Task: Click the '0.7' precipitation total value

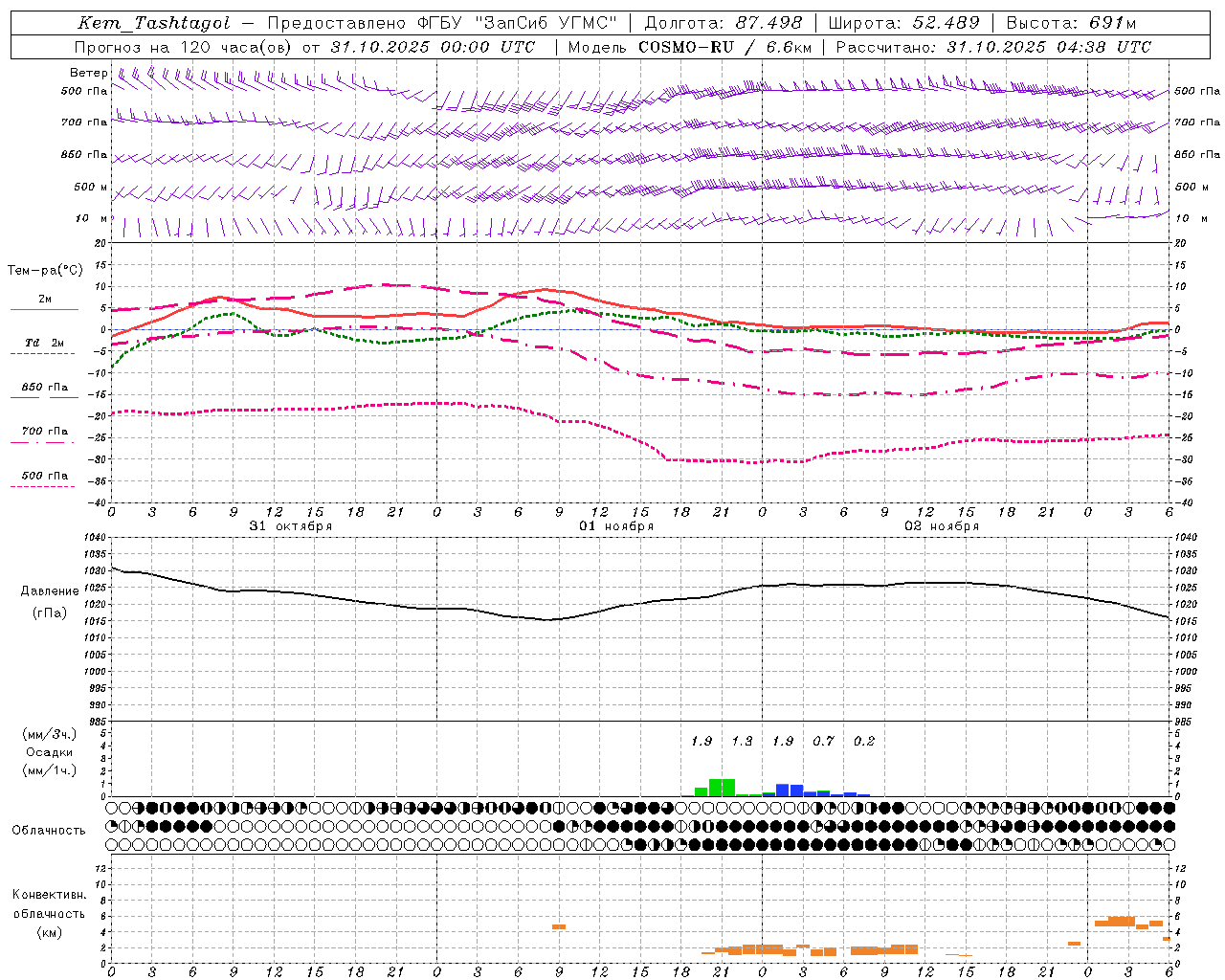Action: [x=824, y=742]
